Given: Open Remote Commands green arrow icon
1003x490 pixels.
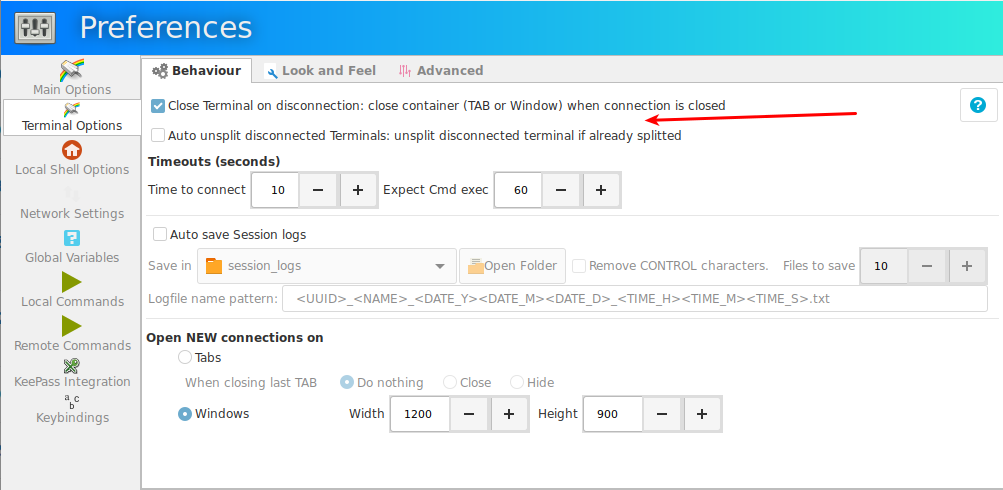Looking at the screenshot, I should click(x=72, y=326).
